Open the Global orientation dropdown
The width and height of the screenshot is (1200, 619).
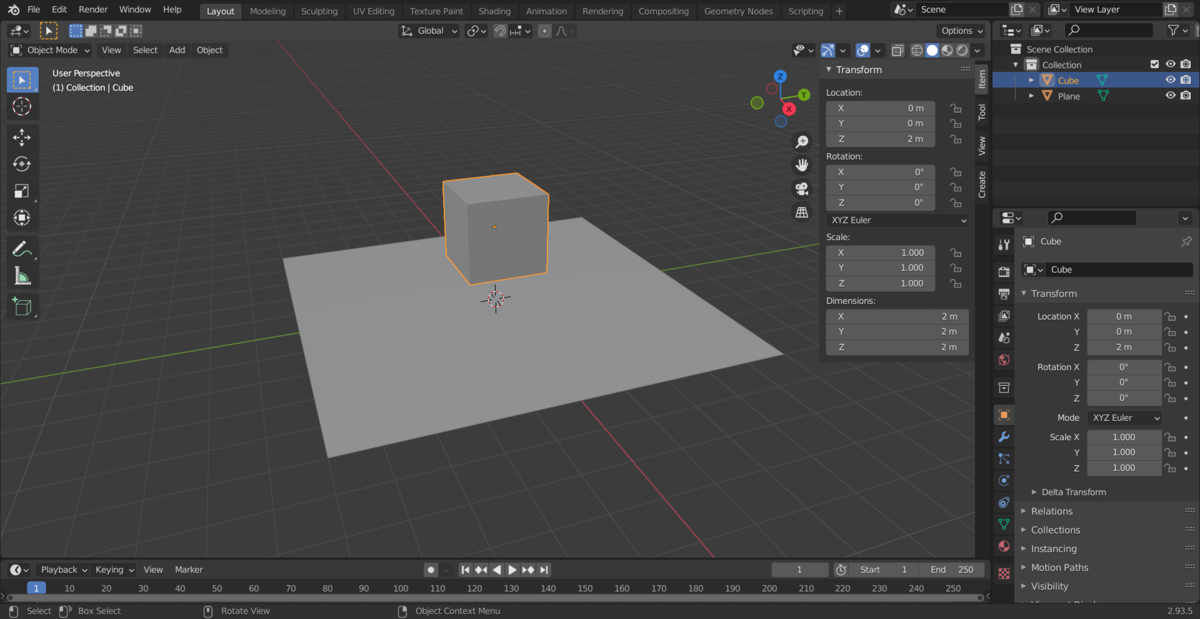429,31
